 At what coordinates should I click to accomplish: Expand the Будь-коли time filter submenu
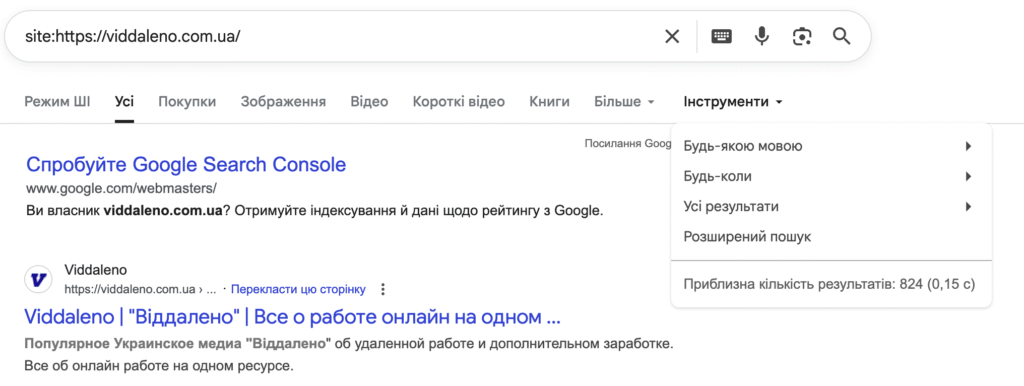point(831,176)
